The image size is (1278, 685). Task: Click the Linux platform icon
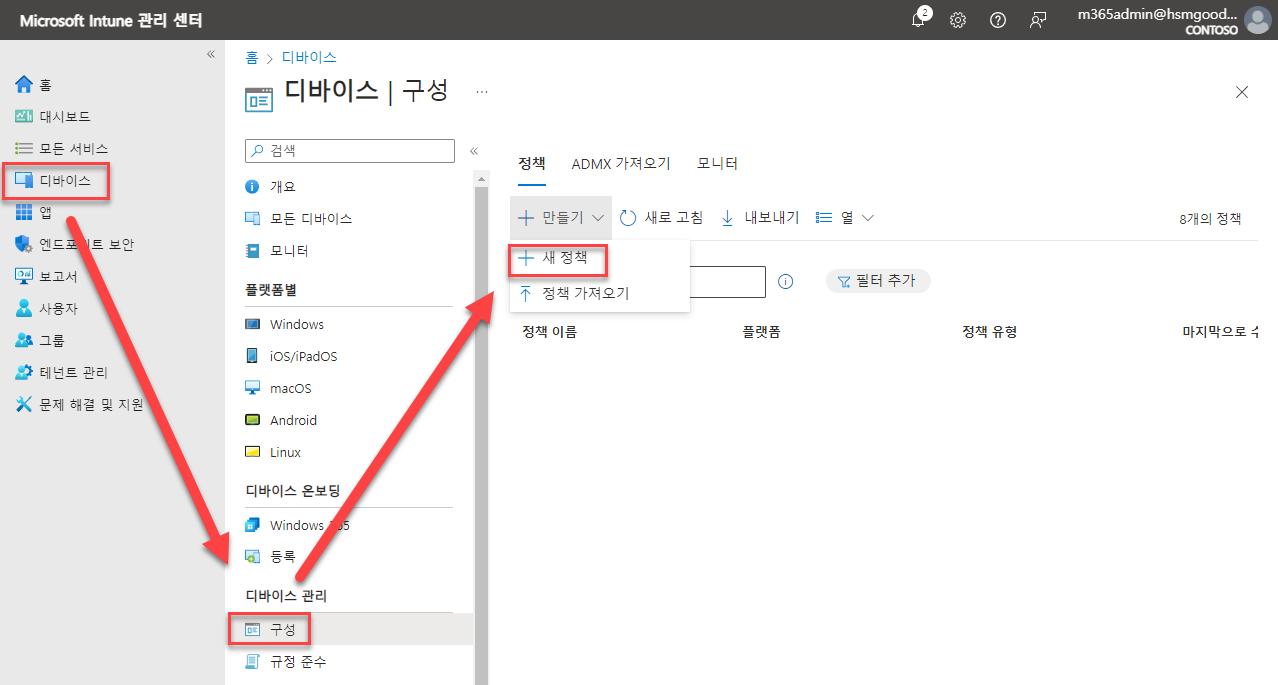click(253, 451)
